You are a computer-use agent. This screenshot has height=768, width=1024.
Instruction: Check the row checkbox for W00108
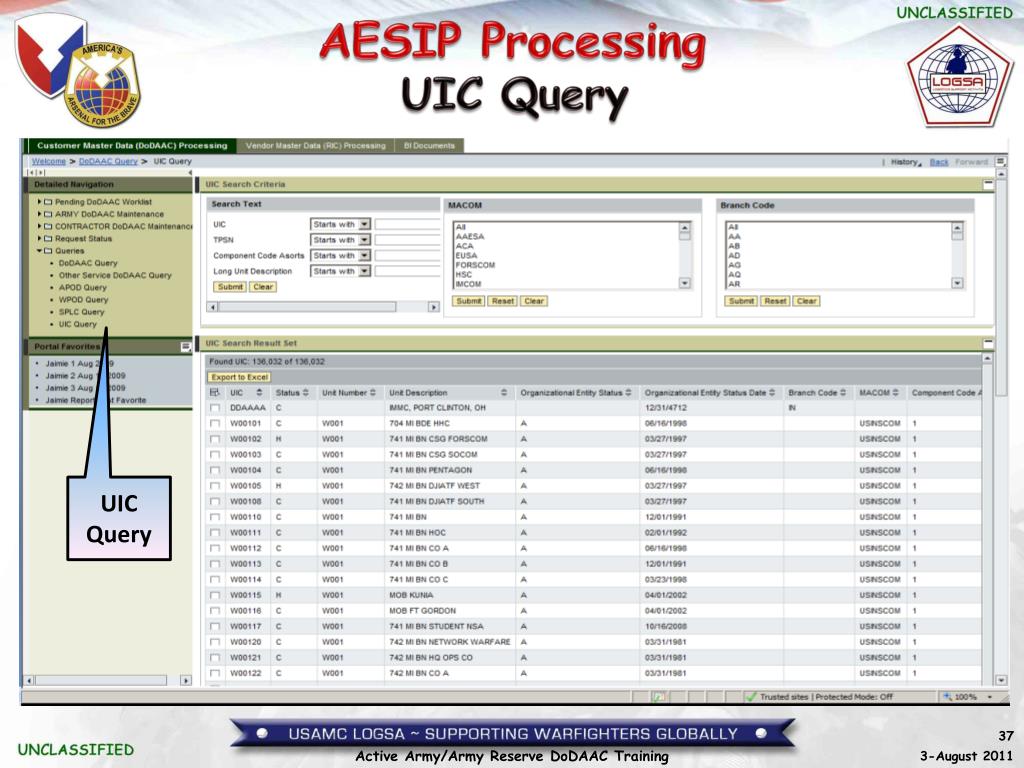pyautogui.click(x=215, y=502)
